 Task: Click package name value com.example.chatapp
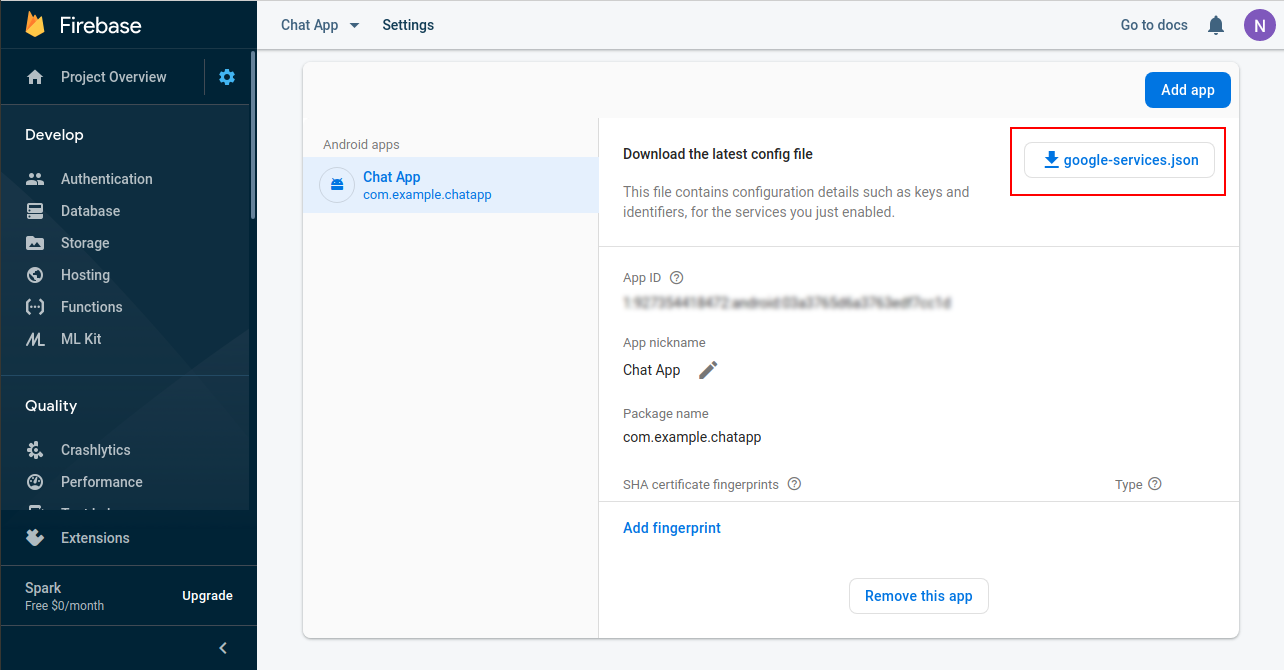point(692,437)
